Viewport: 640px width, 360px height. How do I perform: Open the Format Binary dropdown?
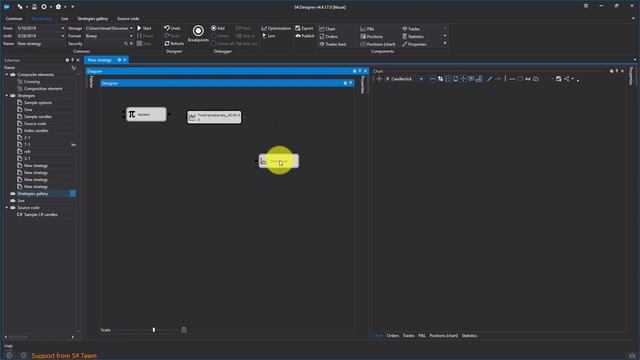pos(131,36)
